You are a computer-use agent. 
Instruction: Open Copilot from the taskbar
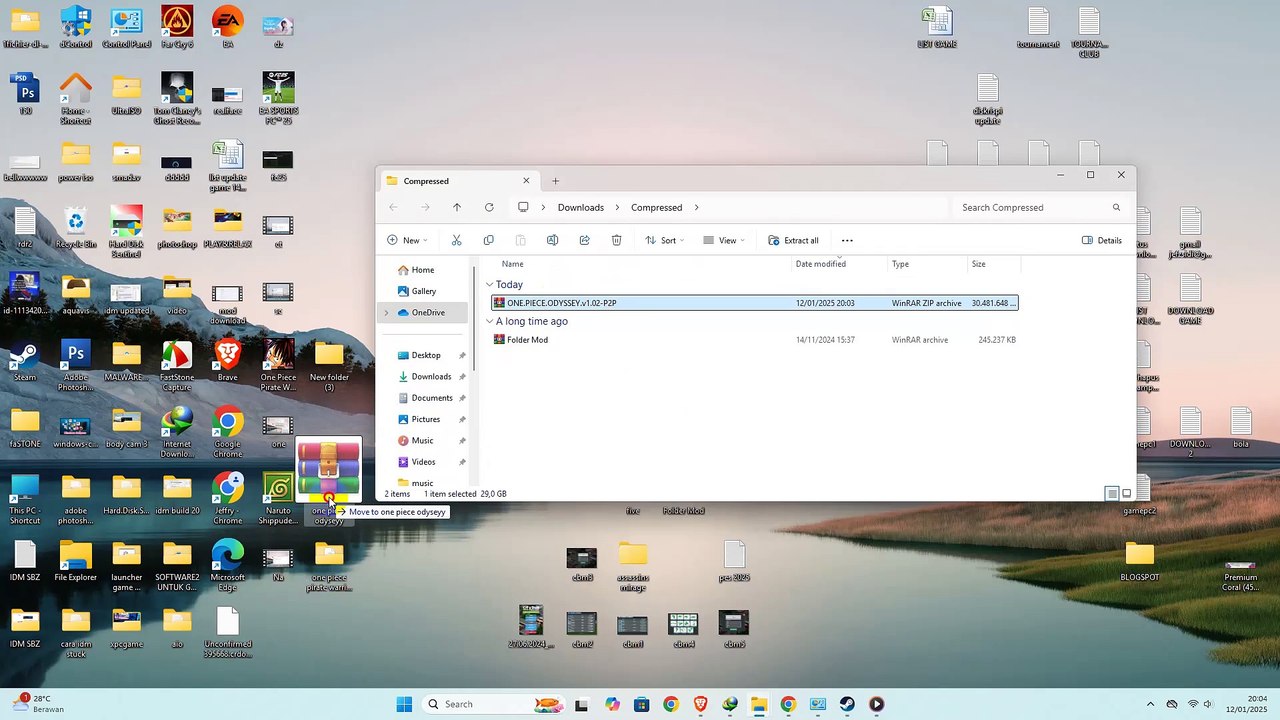tap(612, 704)
